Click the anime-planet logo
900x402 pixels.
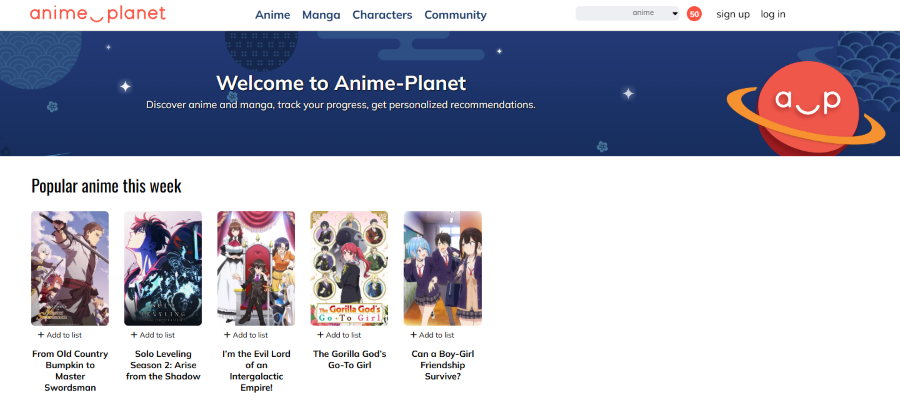tap(98, 14)
